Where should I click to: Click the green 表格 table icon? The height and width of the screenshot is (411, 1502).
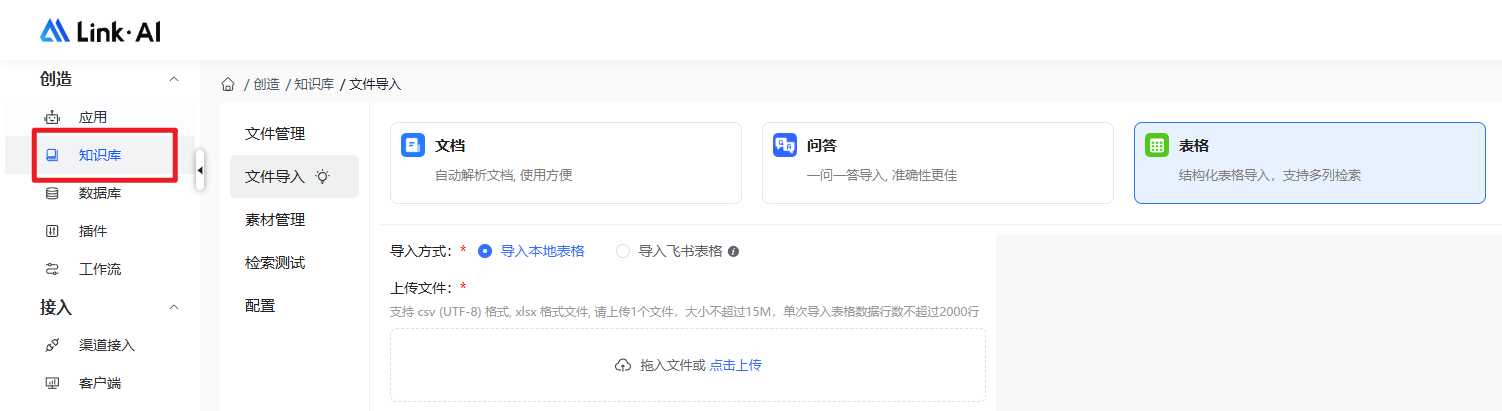(x=1157, y=145)
